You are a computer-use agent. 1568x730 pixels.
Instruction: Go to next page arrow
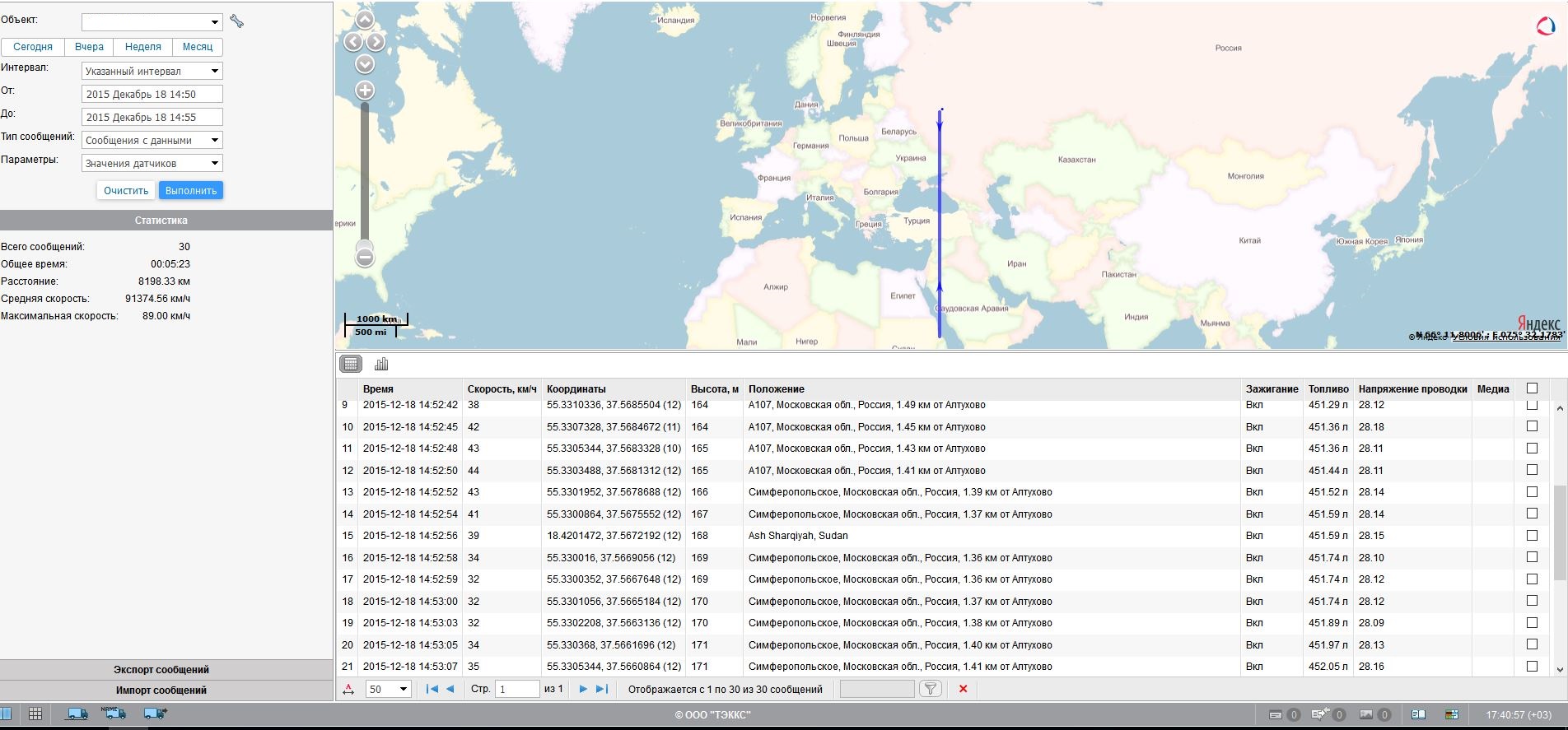coord(583,689)
